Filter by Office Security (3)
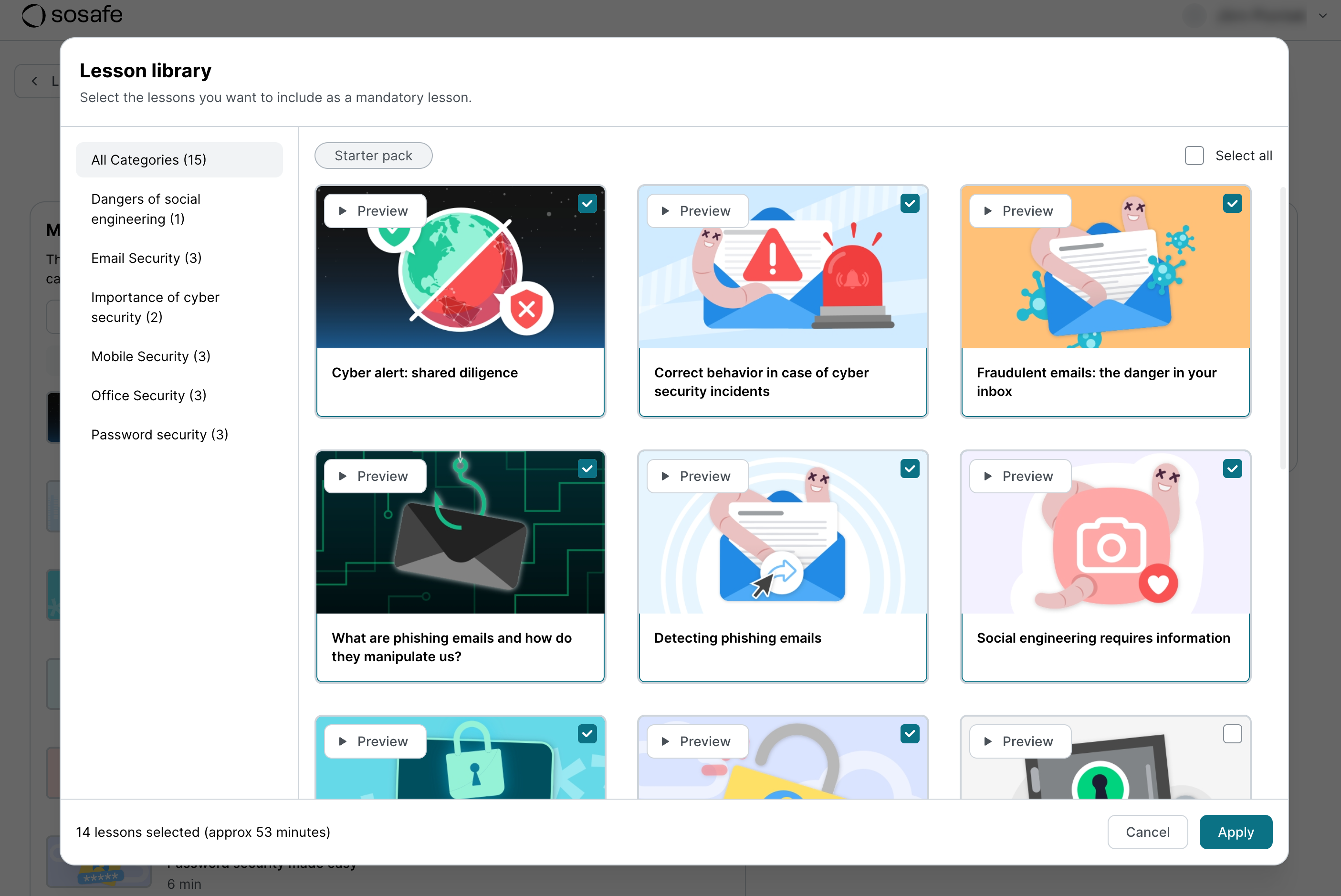The image size is (1341, 896). [x=179, y=396]
